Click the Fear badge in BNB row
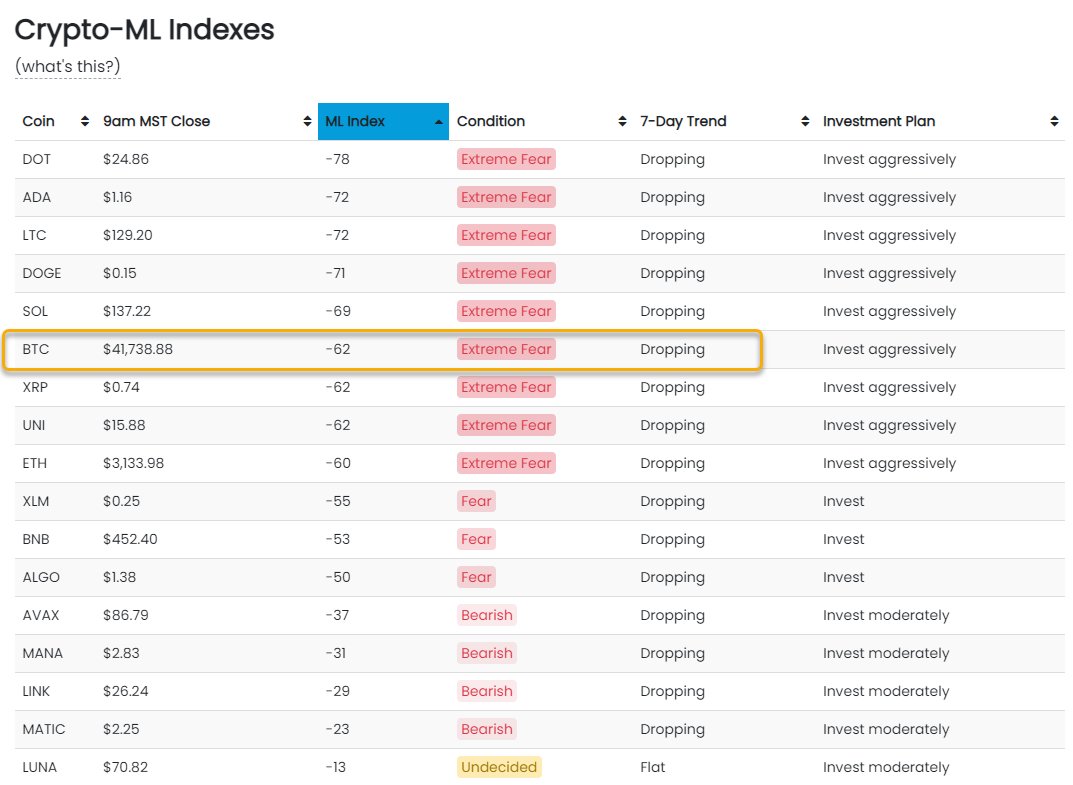The width and height of the screenshot is (1073, 785). coord(476,539)
